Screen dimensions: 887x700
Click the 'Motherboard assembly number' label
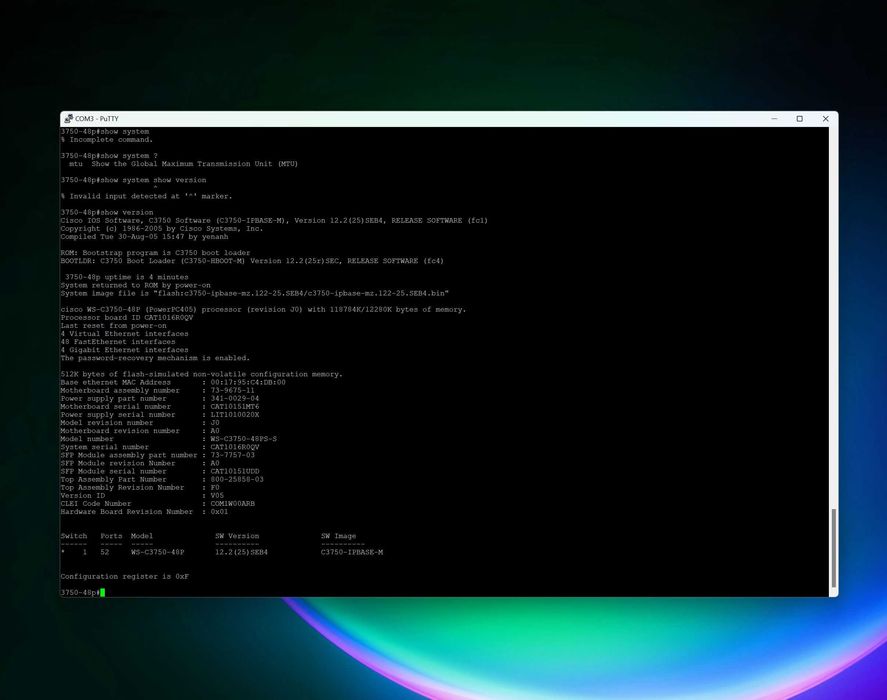(x=120, y=390)
